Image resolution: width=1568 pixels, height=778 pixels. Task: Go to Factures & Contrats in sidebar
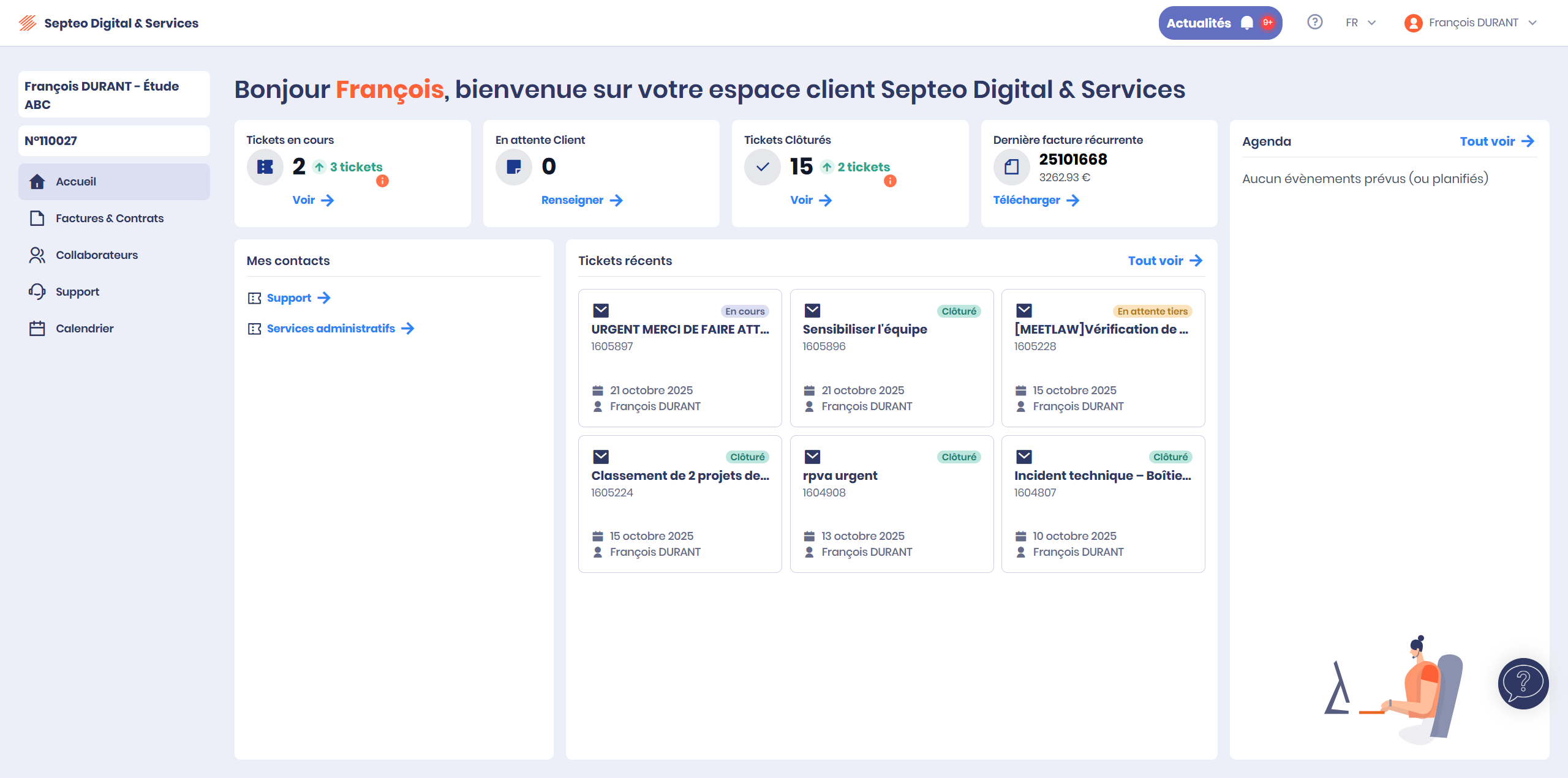click(x=110, y=219)
